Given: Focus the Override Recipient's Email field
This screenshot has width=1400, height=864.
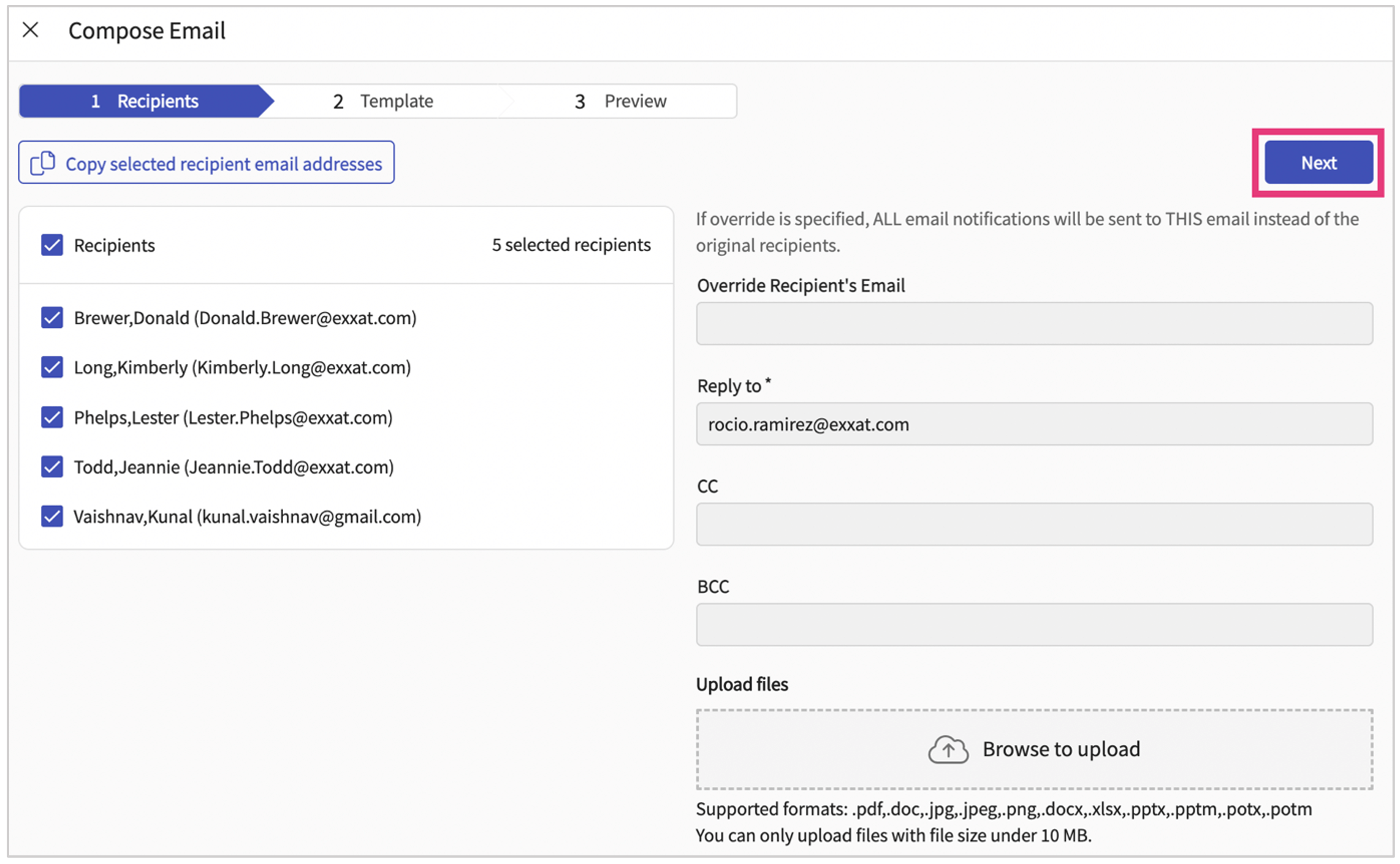Looking at the screenshot, I should (x=1033, y=324).
